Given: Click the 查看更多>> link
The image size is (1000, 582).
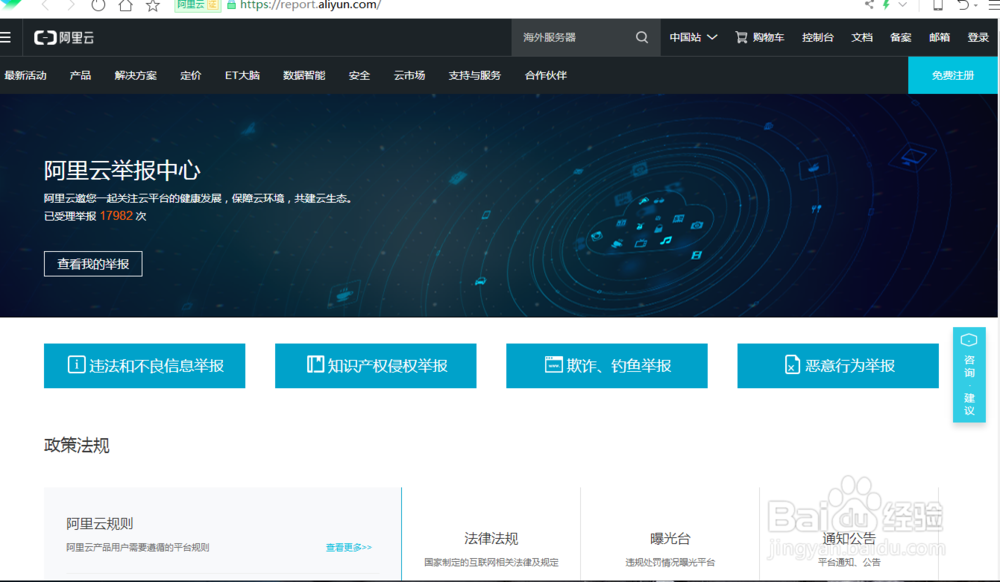Looking at the screenshot, I should click(x=349, y=548).
